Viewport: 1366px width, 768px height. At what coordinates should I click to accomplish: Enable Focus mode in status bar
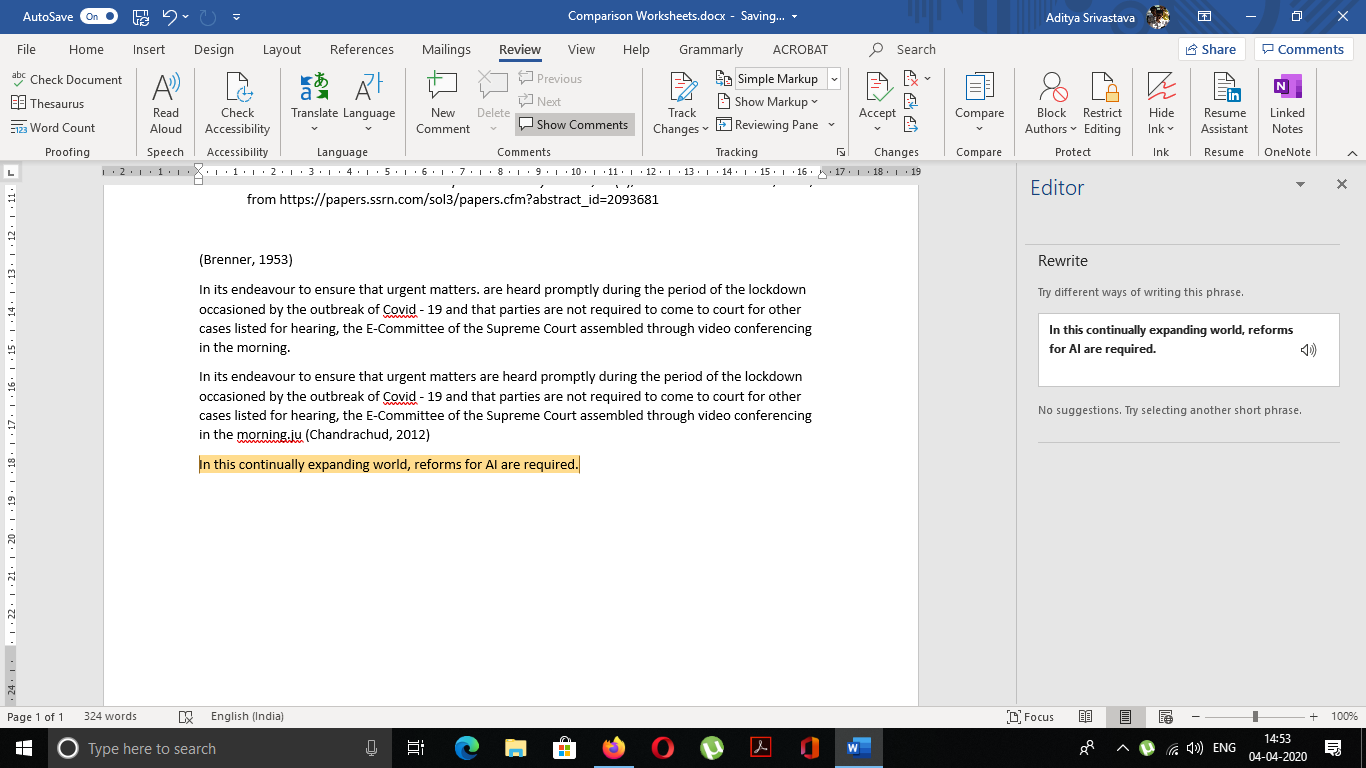point(1030,717)
